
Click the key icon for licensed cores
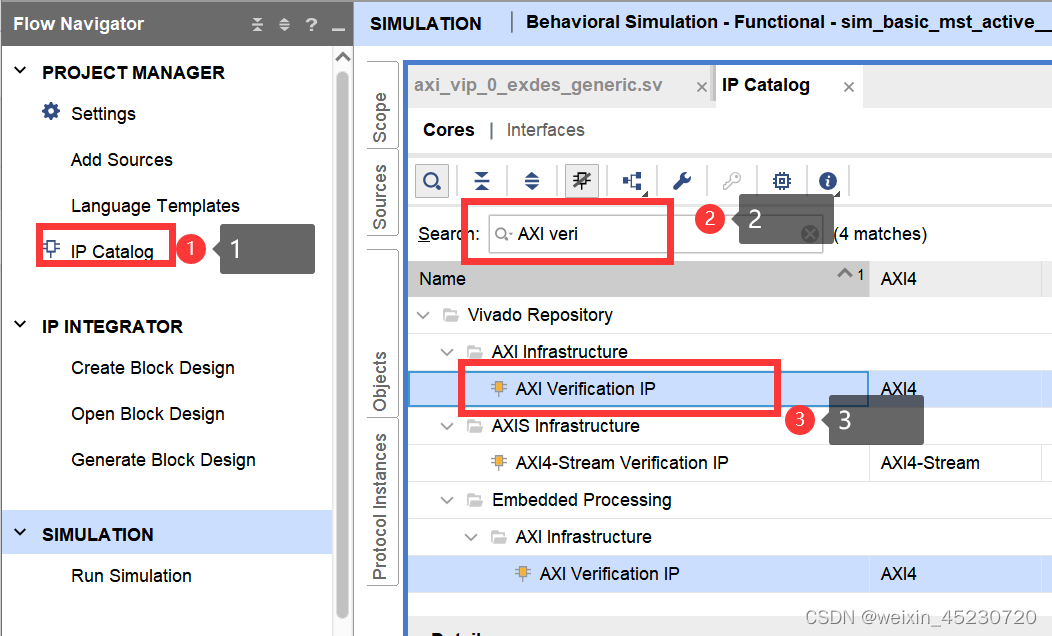pyautogui.click(x=731, y=180)
